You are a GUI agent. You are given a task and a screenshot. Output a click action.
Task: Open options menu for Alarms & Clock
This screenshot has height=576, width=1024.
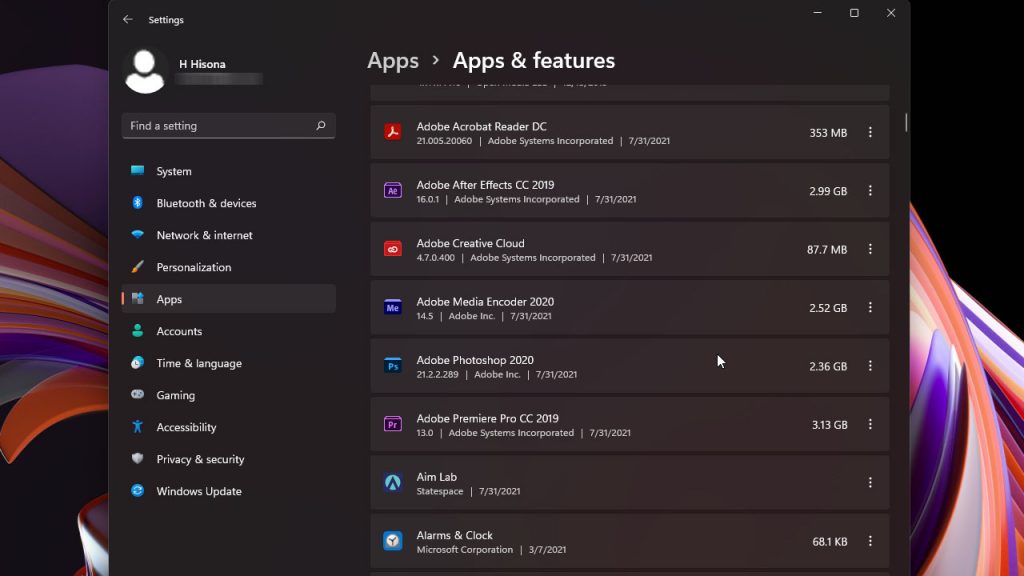click(870, 541)
